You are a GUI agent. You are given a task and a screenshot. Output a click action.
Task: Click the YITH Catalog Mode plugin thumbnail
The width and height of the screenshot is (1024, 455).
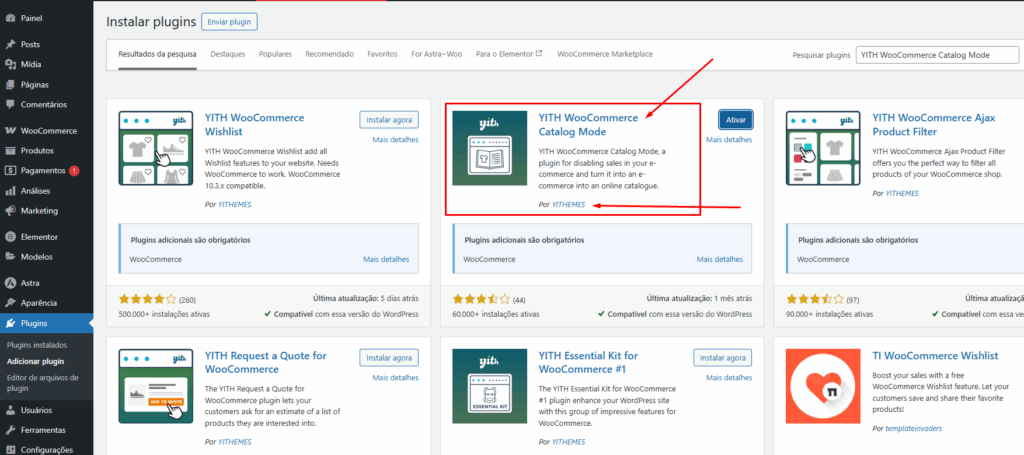[x=490, y=148]
